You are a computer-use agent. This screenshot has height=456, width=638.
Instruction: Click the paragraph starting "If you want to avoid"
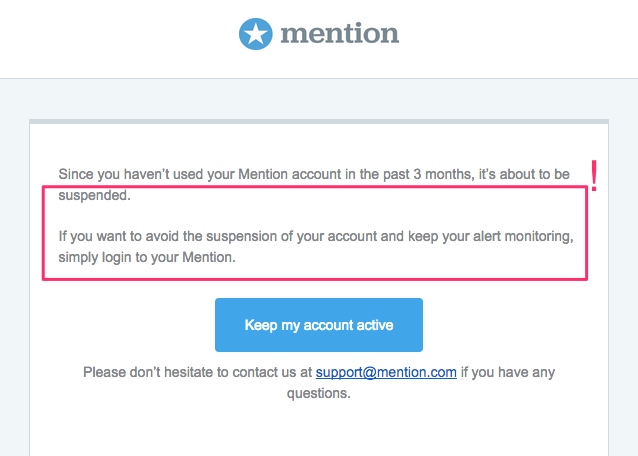316,247
